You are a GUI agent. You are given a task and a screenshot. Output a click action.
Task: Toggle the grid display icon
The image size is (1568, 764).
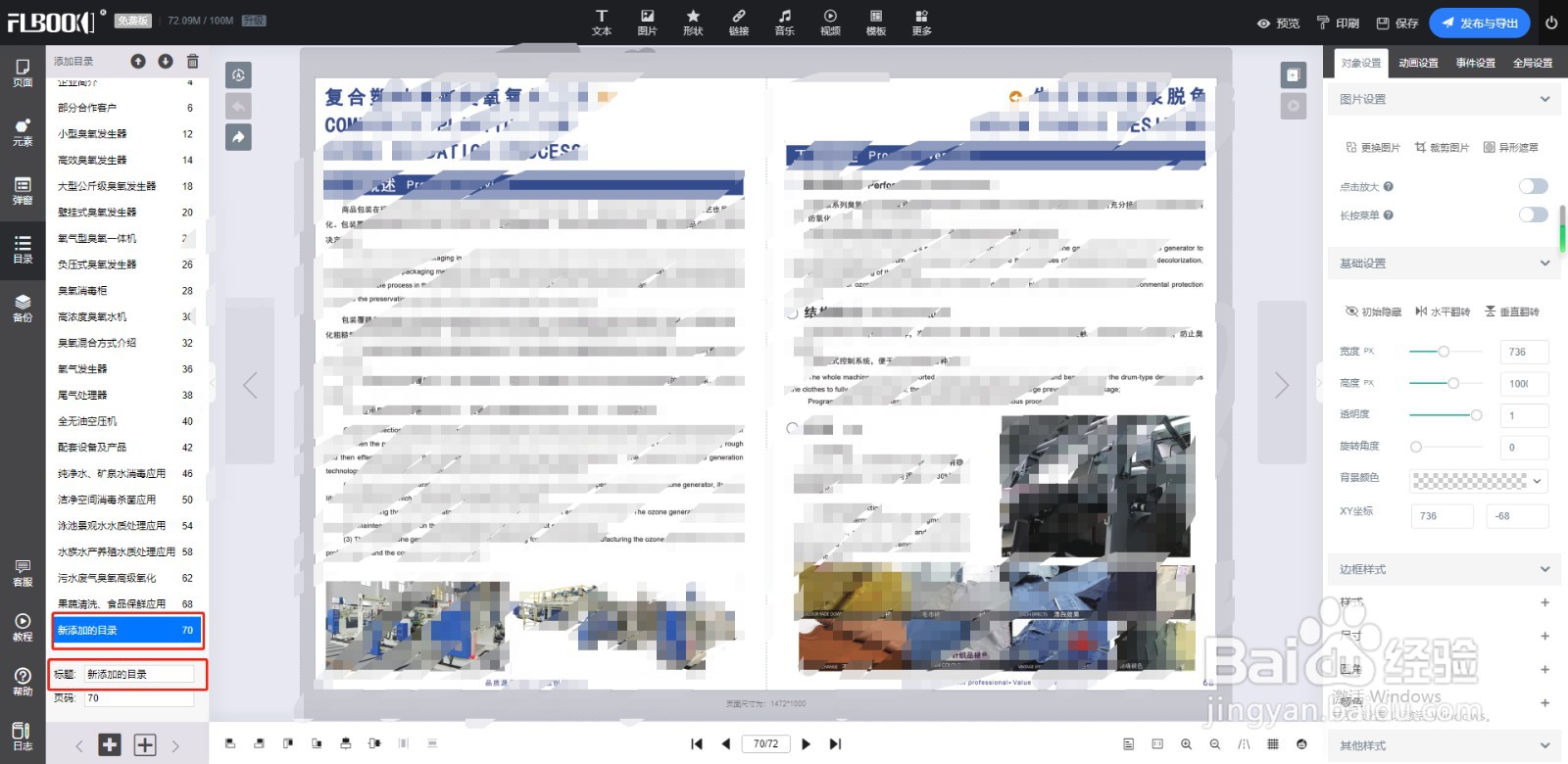point(1272,744)
